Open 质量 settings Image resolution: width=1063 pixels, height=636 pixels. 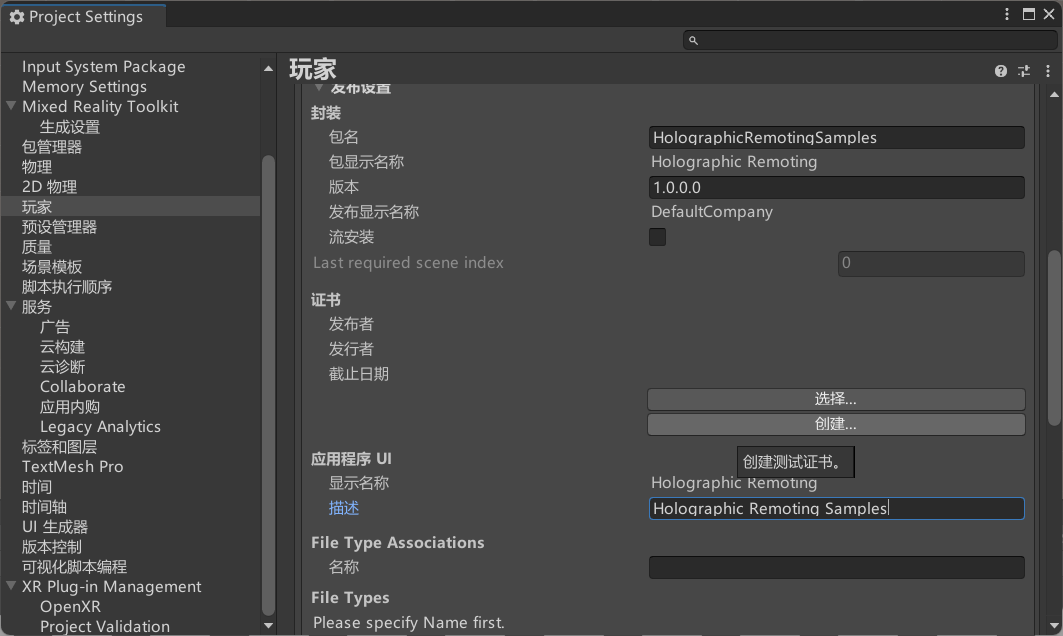pos(37,247)
